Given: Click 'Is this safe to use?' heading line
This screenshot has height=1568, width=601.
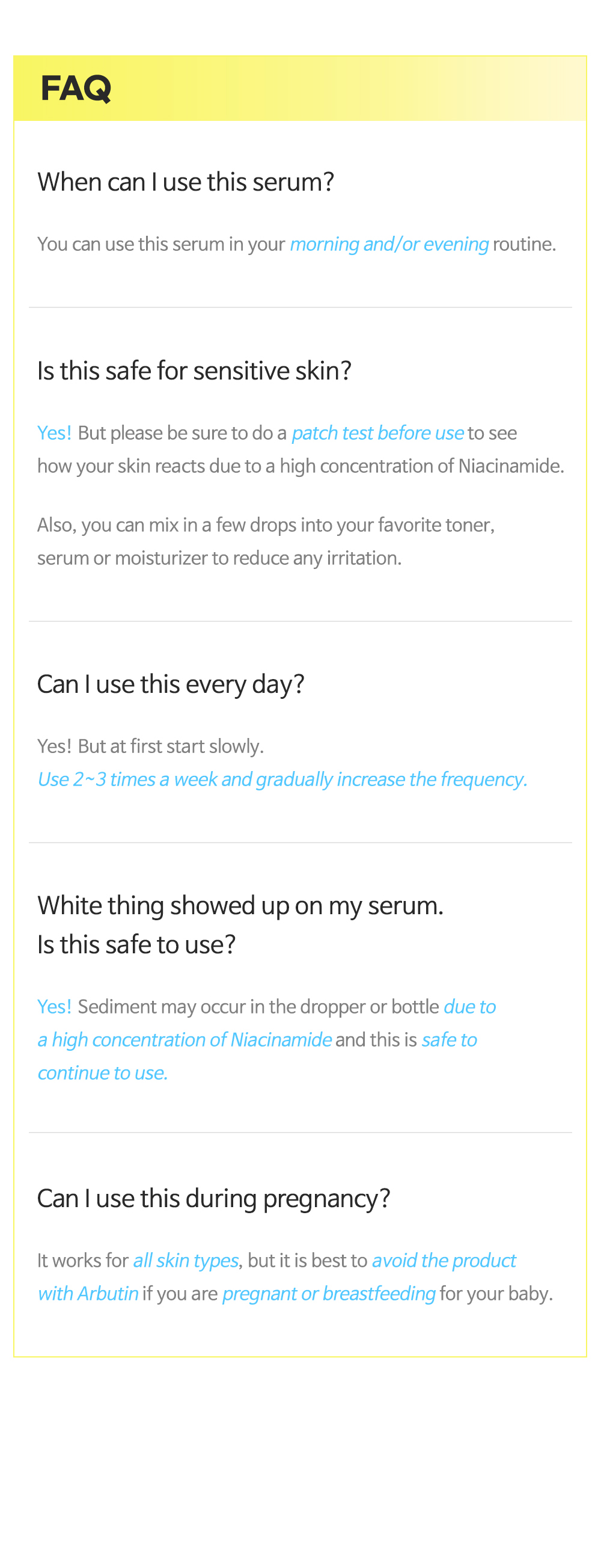Looking at the screenshot, I should (136, 945).
